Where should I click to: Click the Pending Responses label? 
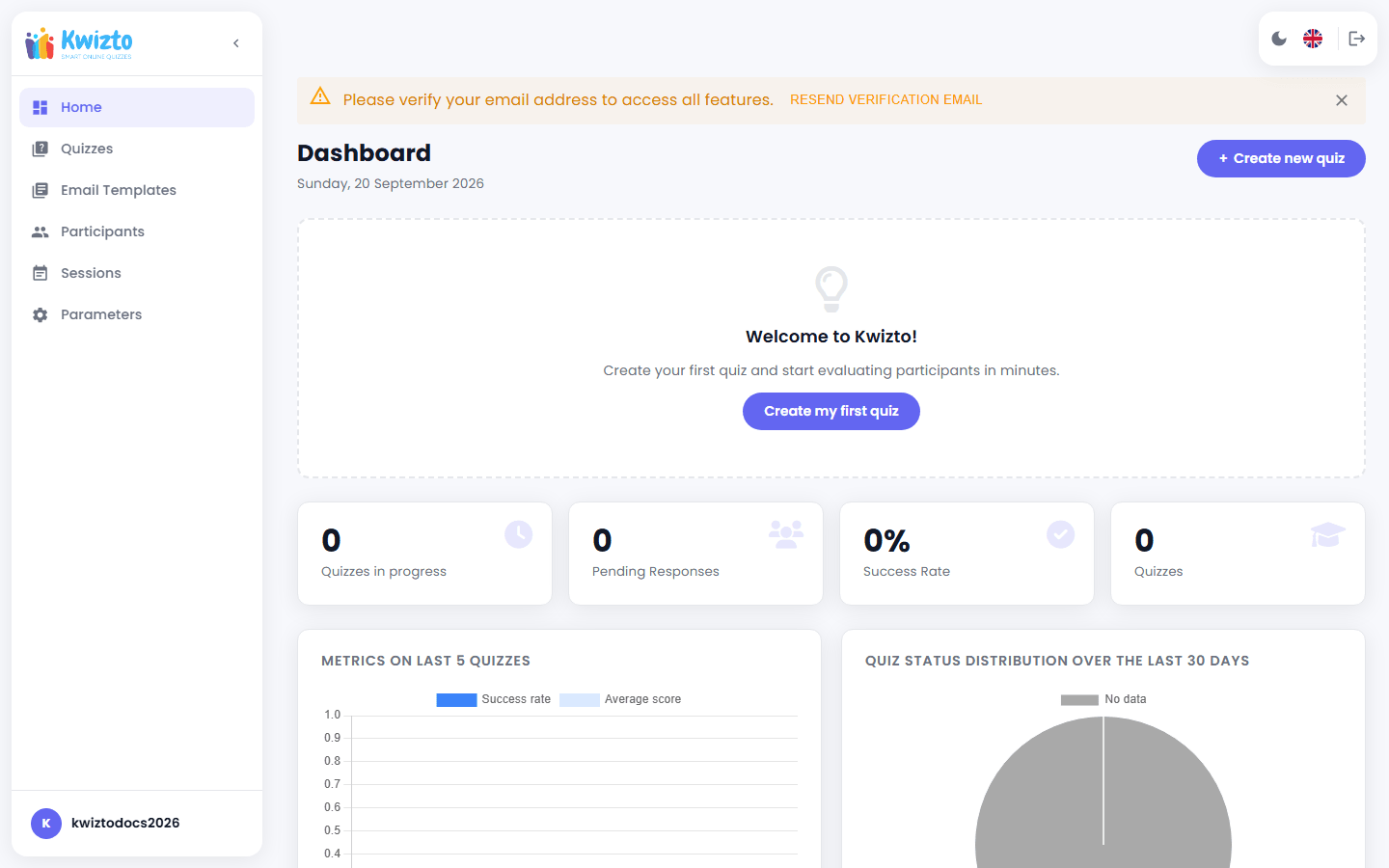[x=656, y=571]
